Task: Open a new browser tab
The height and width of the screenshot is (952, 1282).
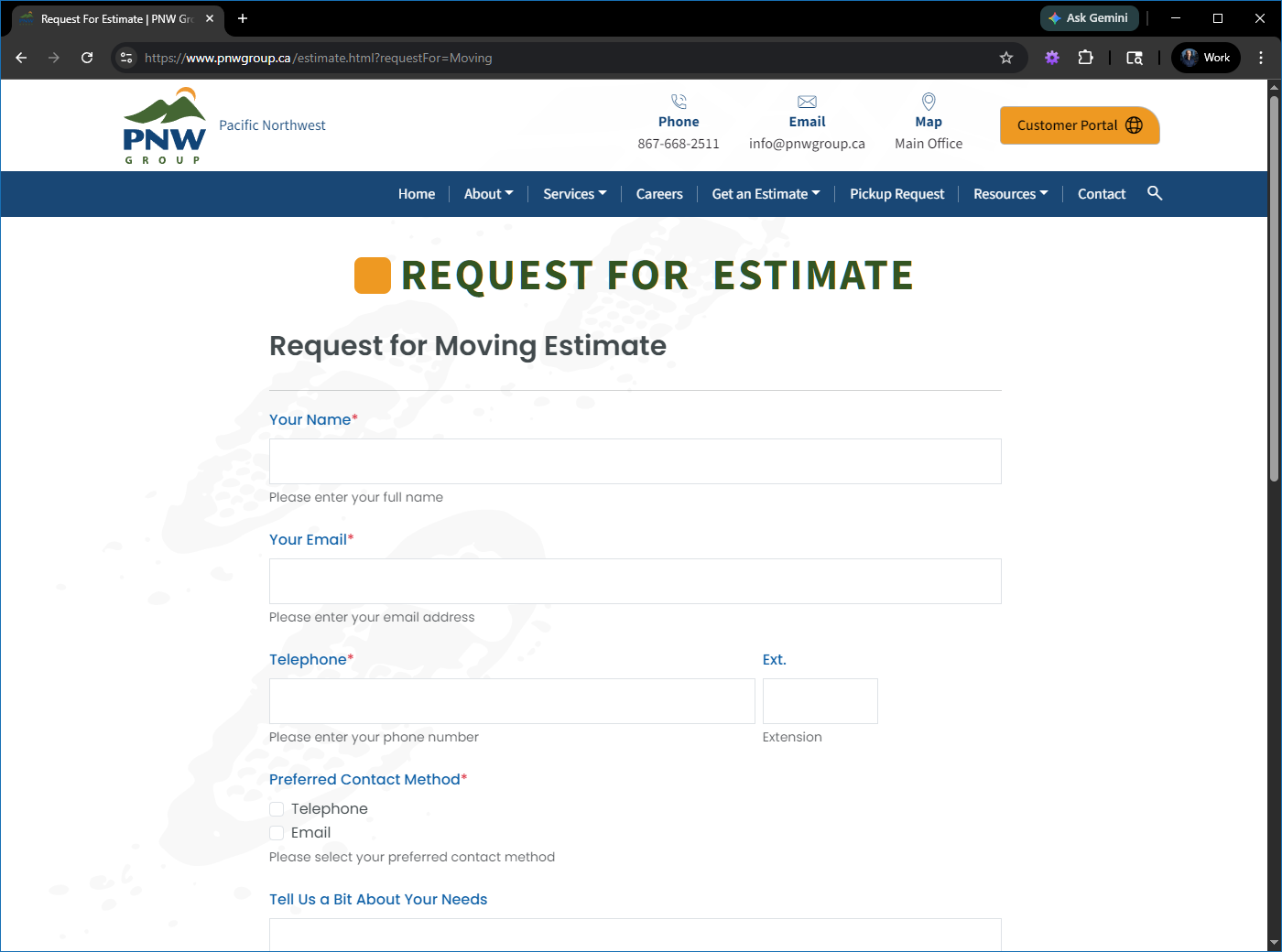Action: click(x=243, y=18)
